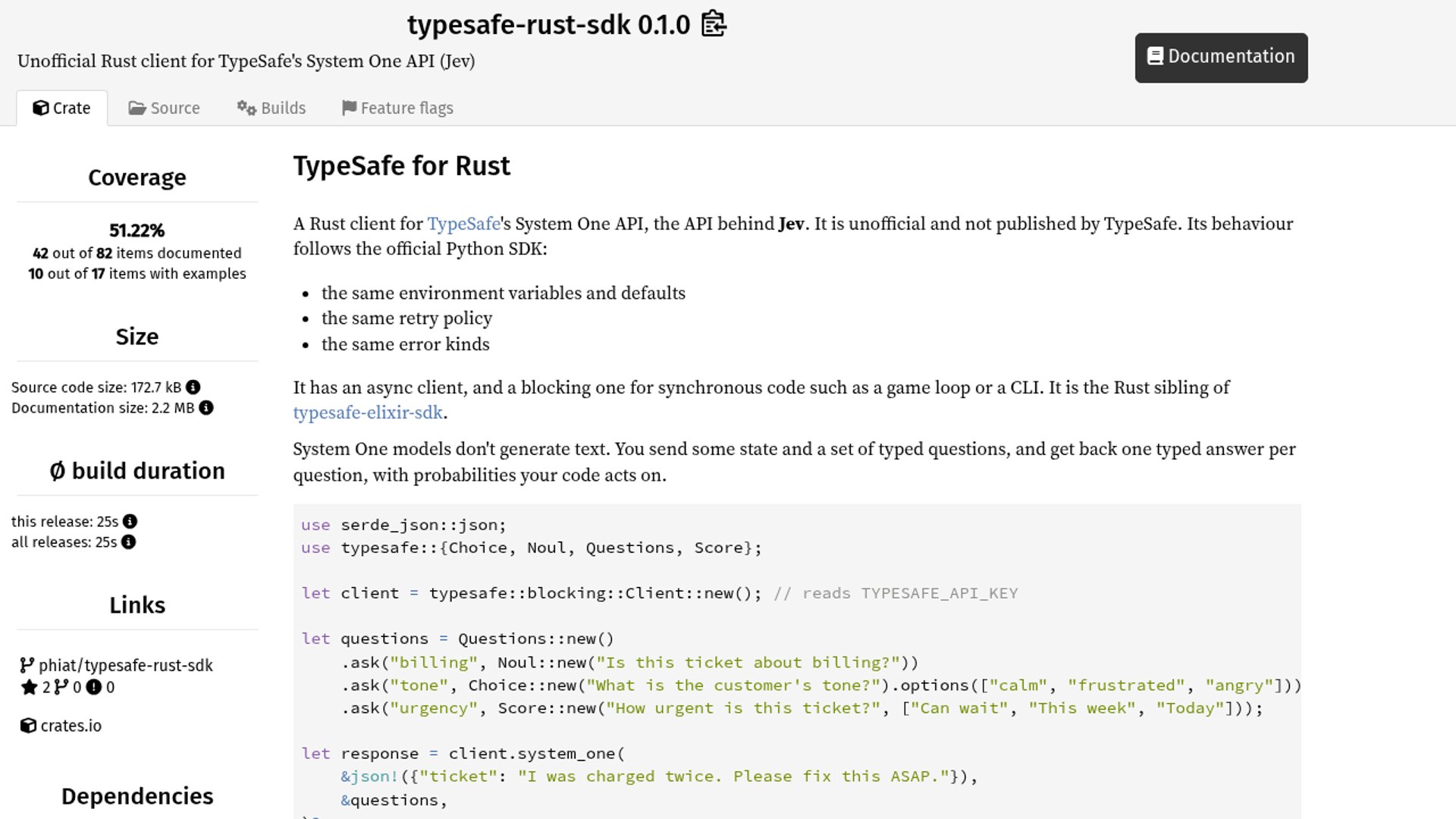Open the typesafe-elixir-sdk link

368,413
